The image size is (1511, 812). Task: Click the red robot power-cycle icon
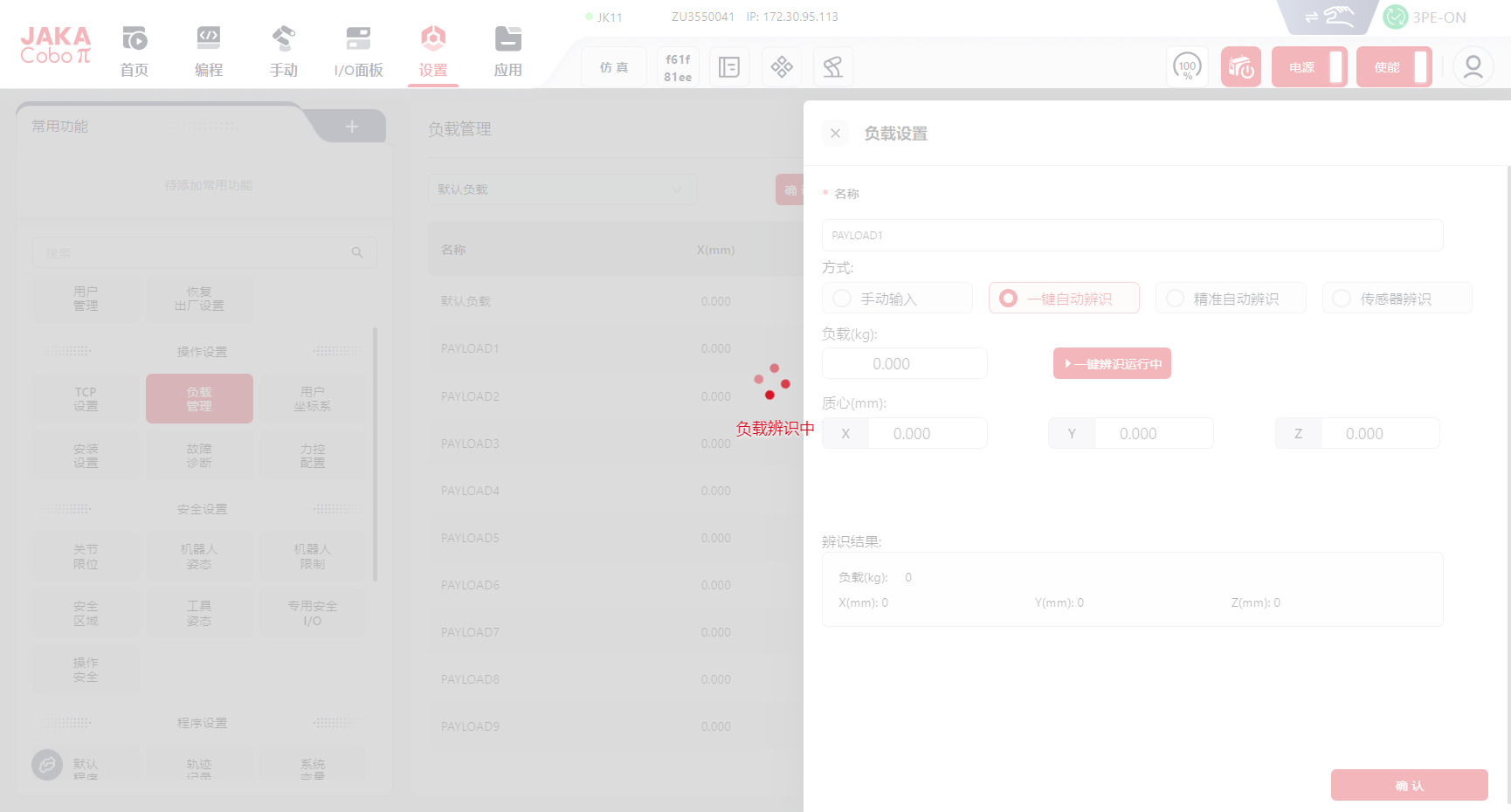(x=1240, y=67)
